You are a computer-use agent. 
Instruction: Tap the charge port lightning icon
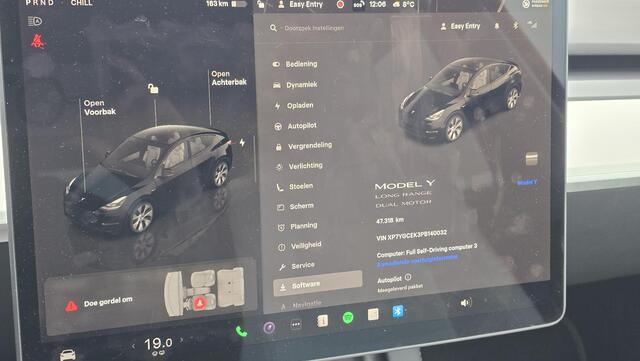(x=242, y=143)
